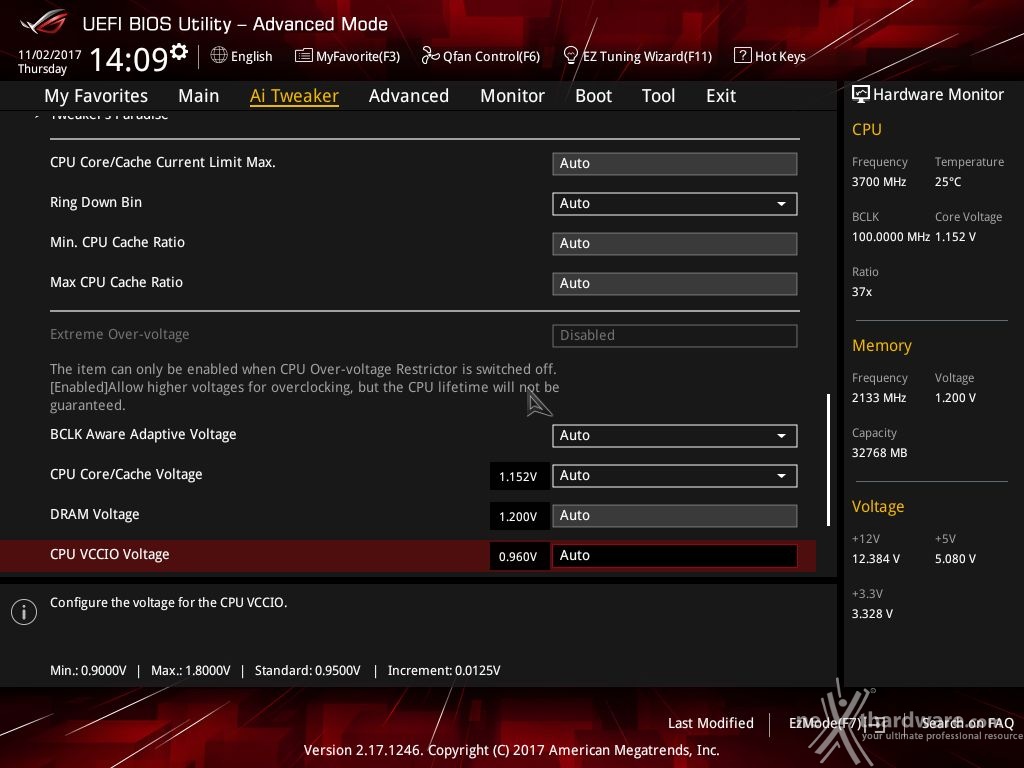Click the 0.960V reading beside CPU VCCIO Voltage

519,556
